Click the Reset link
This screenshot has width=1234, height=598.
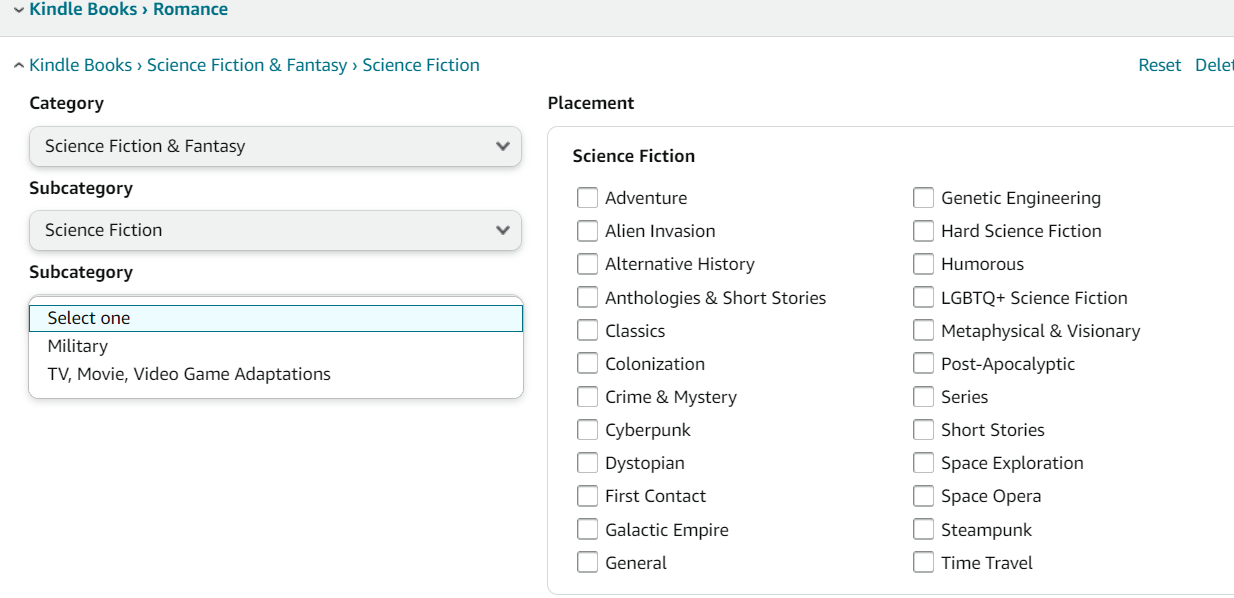[1159, 65]
